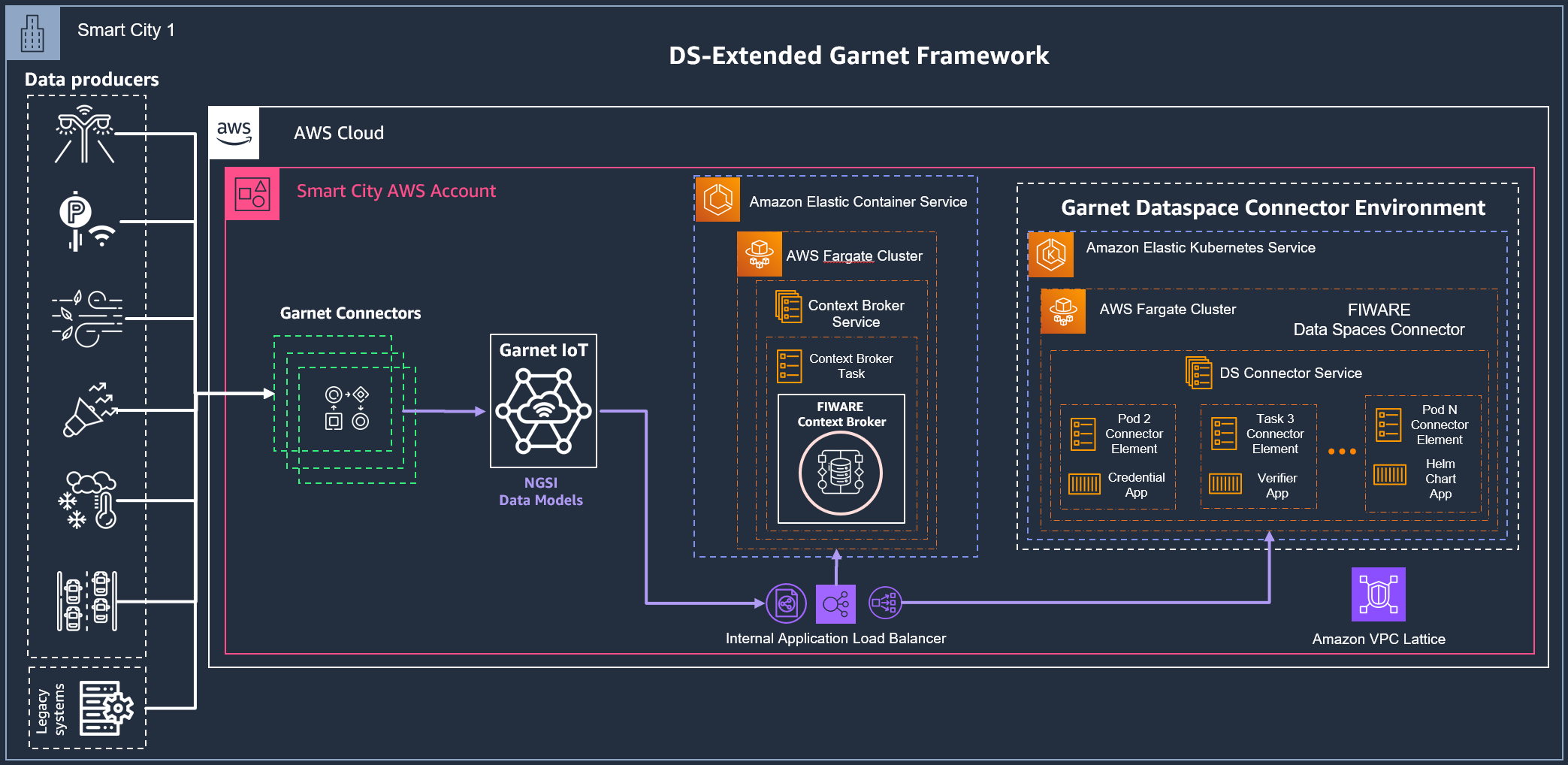Click the Pod 2 Connector Element icon

1083,434
